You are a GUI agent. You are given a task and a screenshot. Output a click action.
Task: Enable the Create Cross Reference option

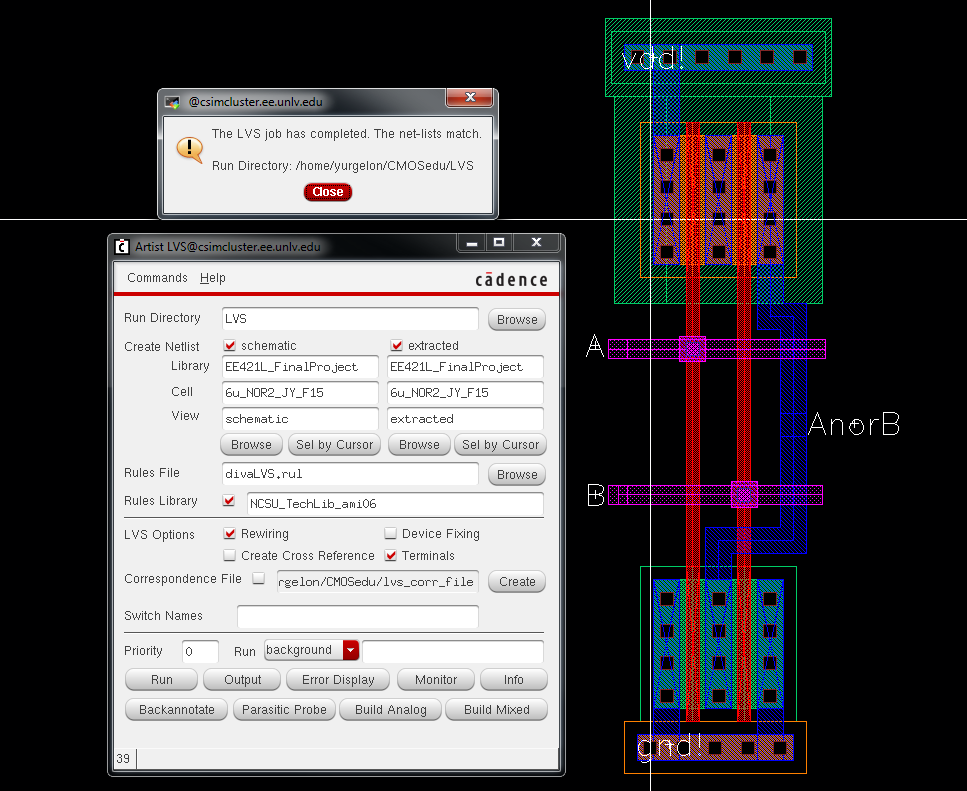coord(230,556)
